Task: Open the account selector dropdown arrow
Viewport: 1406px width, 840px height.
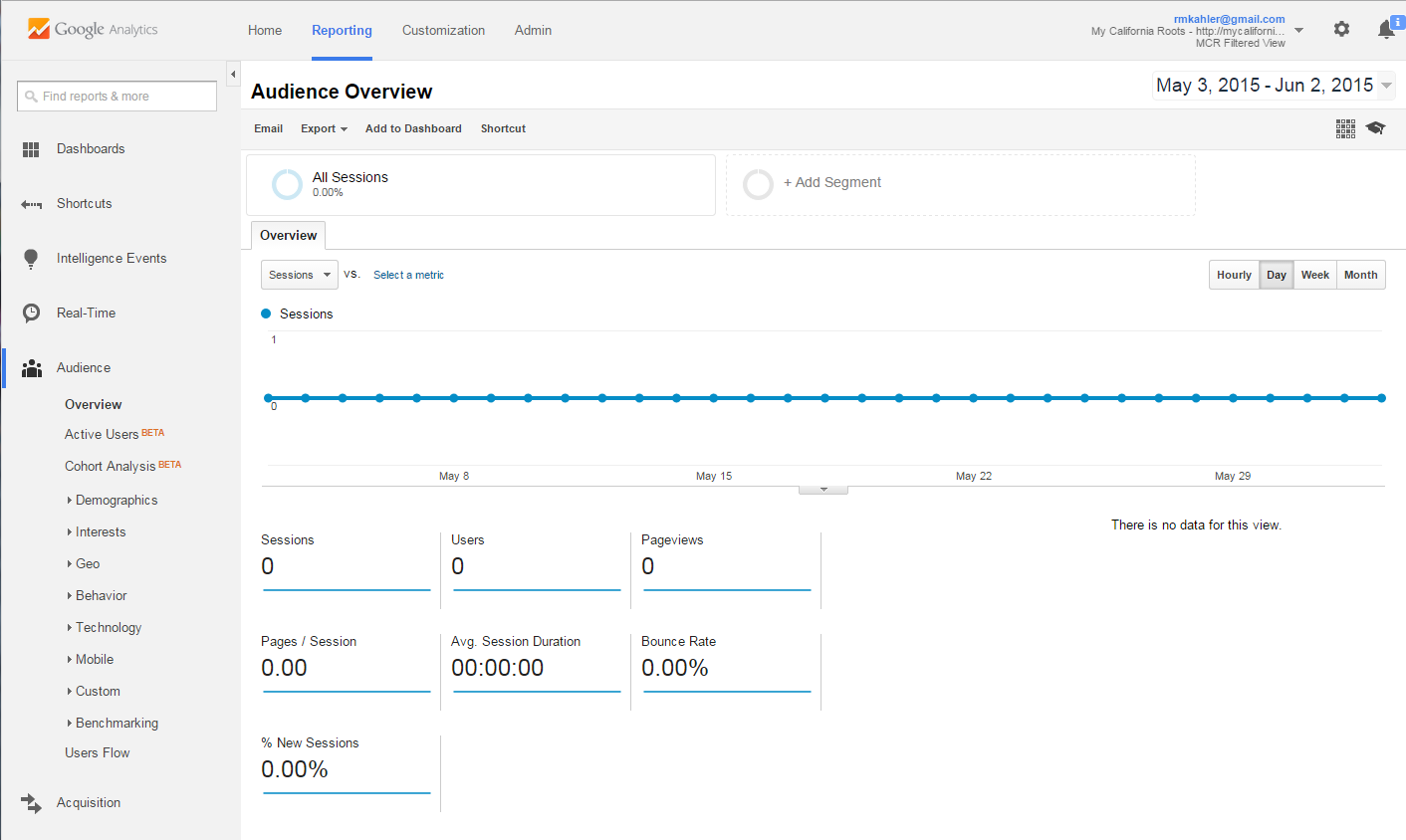Action: pos(1298,30)
